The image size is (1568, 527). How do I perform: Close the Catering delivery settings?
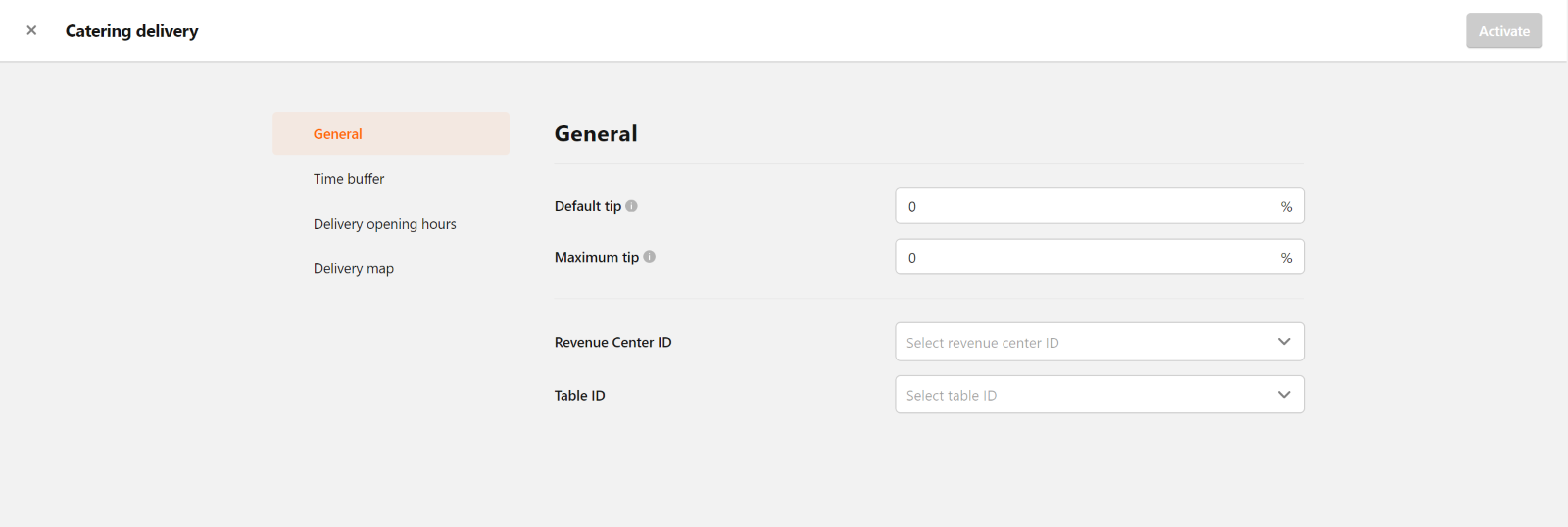point(31,30)
